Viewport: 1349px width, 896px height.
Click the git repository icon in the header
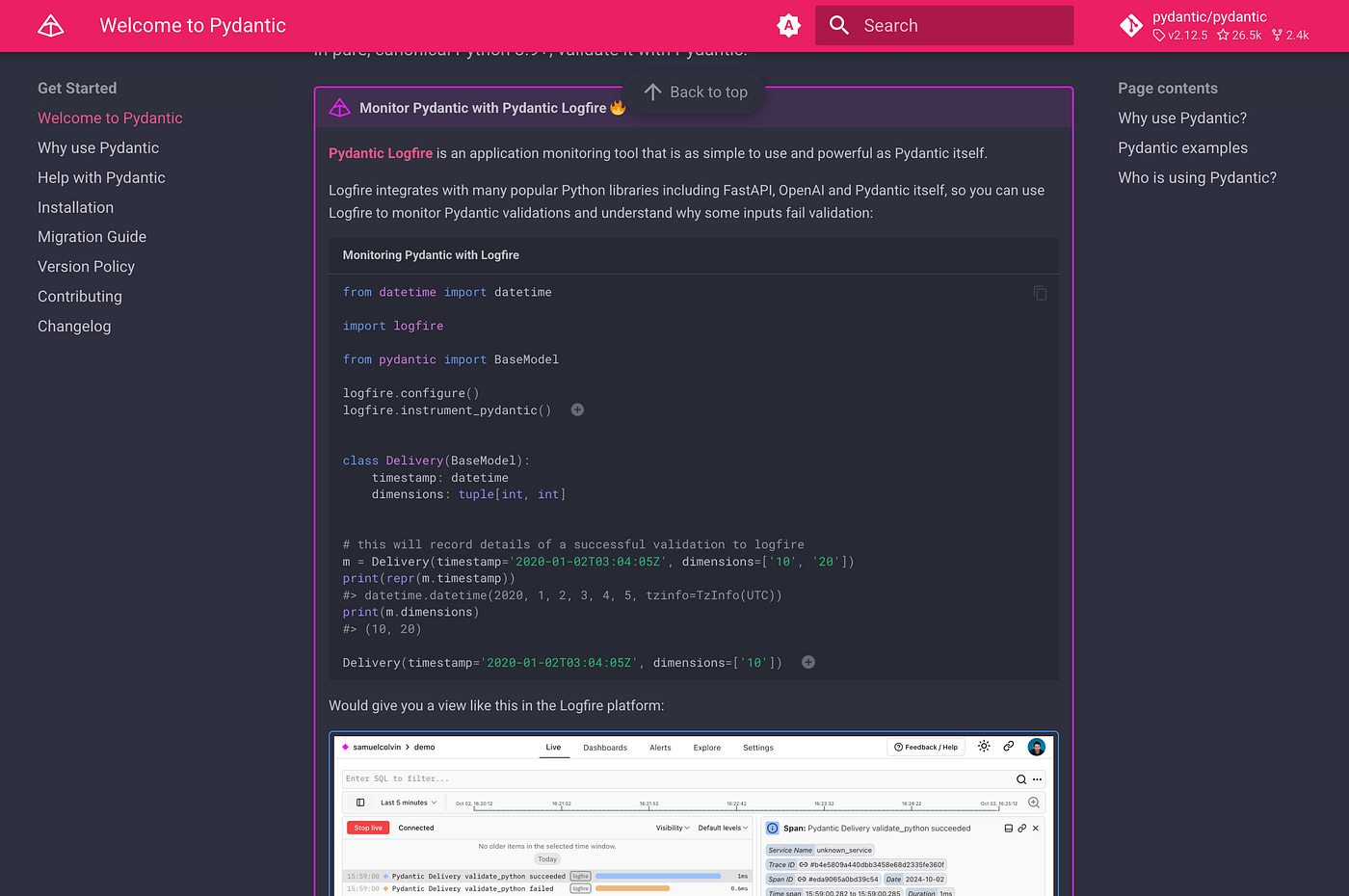click(x=1131, y=26)
